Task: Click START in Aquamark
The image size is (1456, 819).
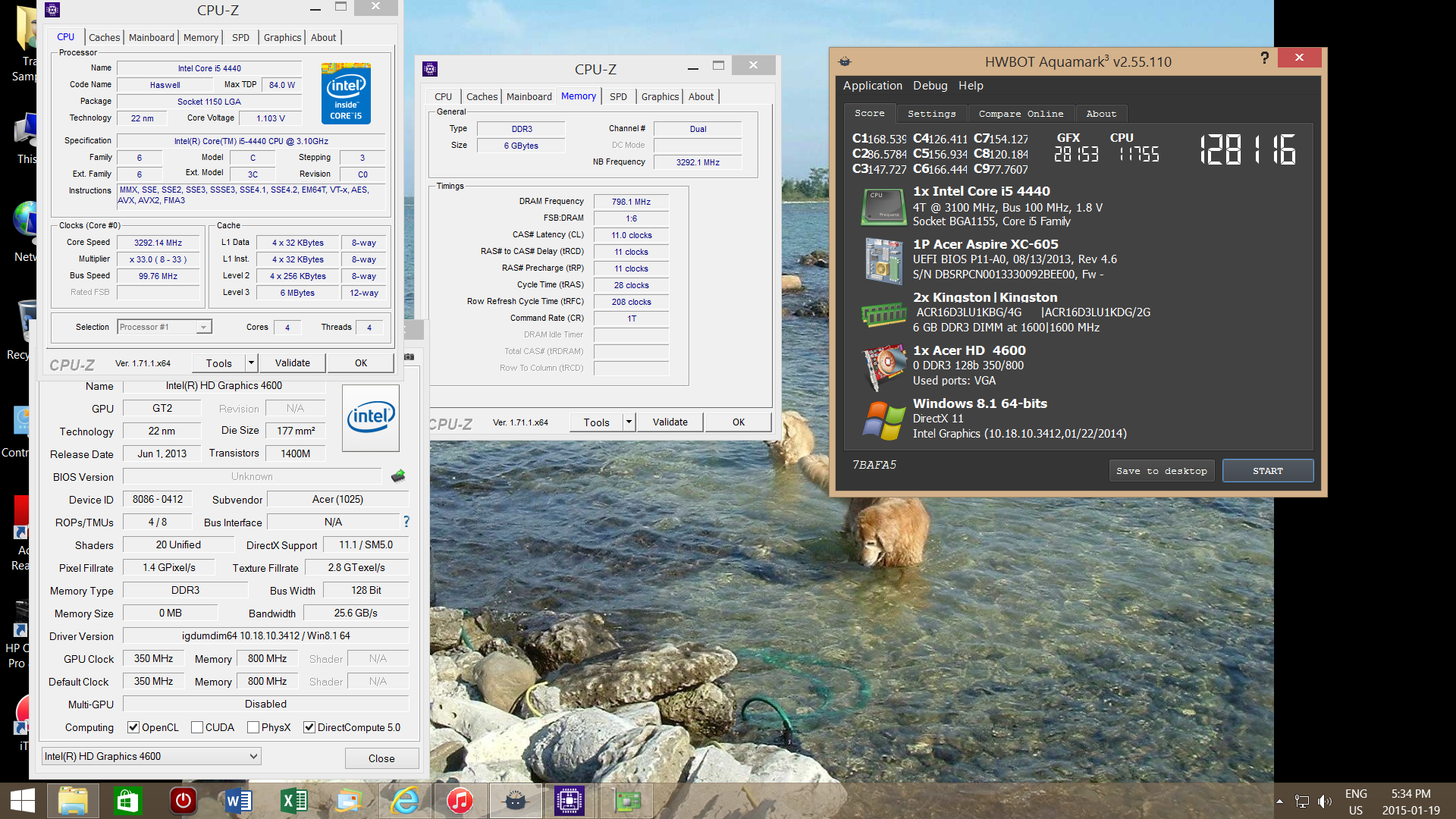Action: coord(1268,471)
